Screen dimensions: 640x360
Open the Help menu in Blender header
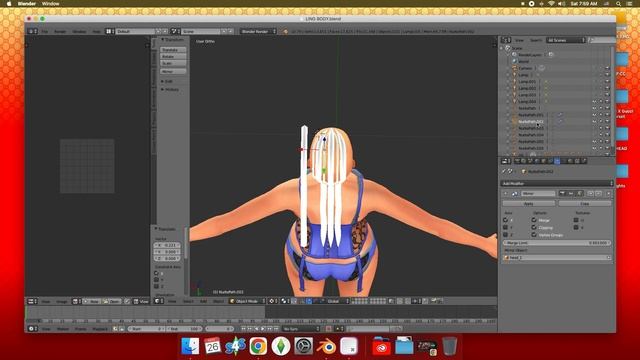point(96,31)
